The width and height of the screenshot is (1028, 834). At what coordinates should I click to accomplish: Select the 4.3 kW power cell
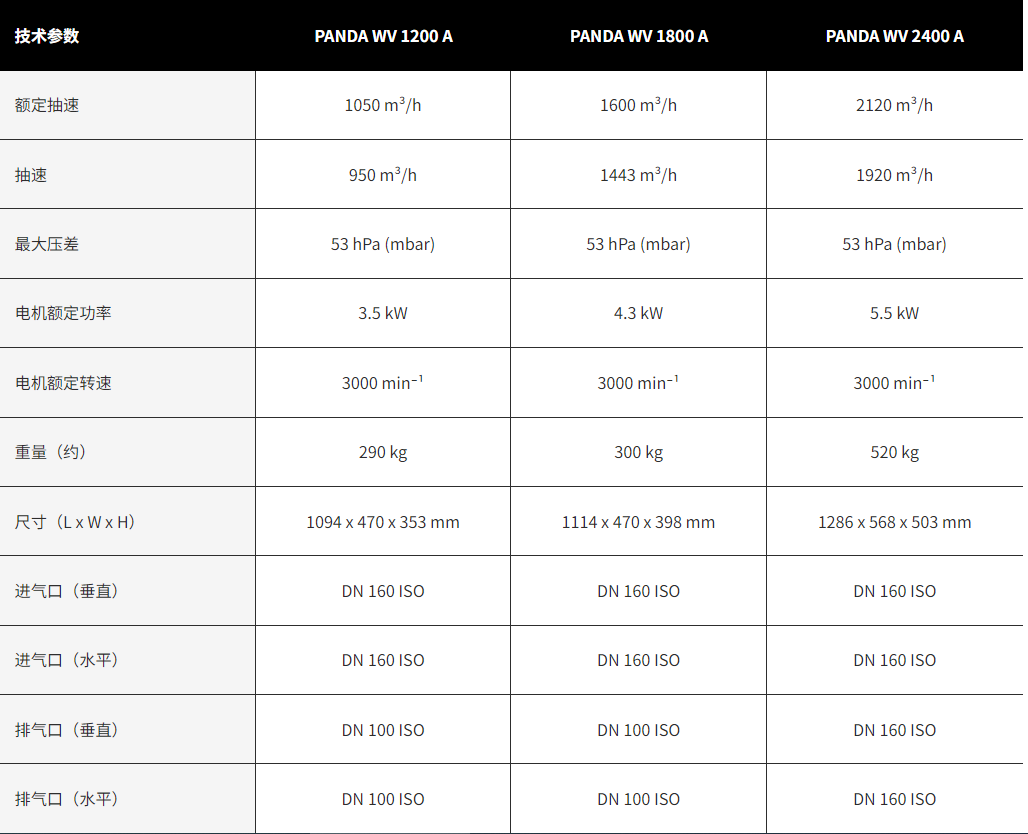click(639, 313)
